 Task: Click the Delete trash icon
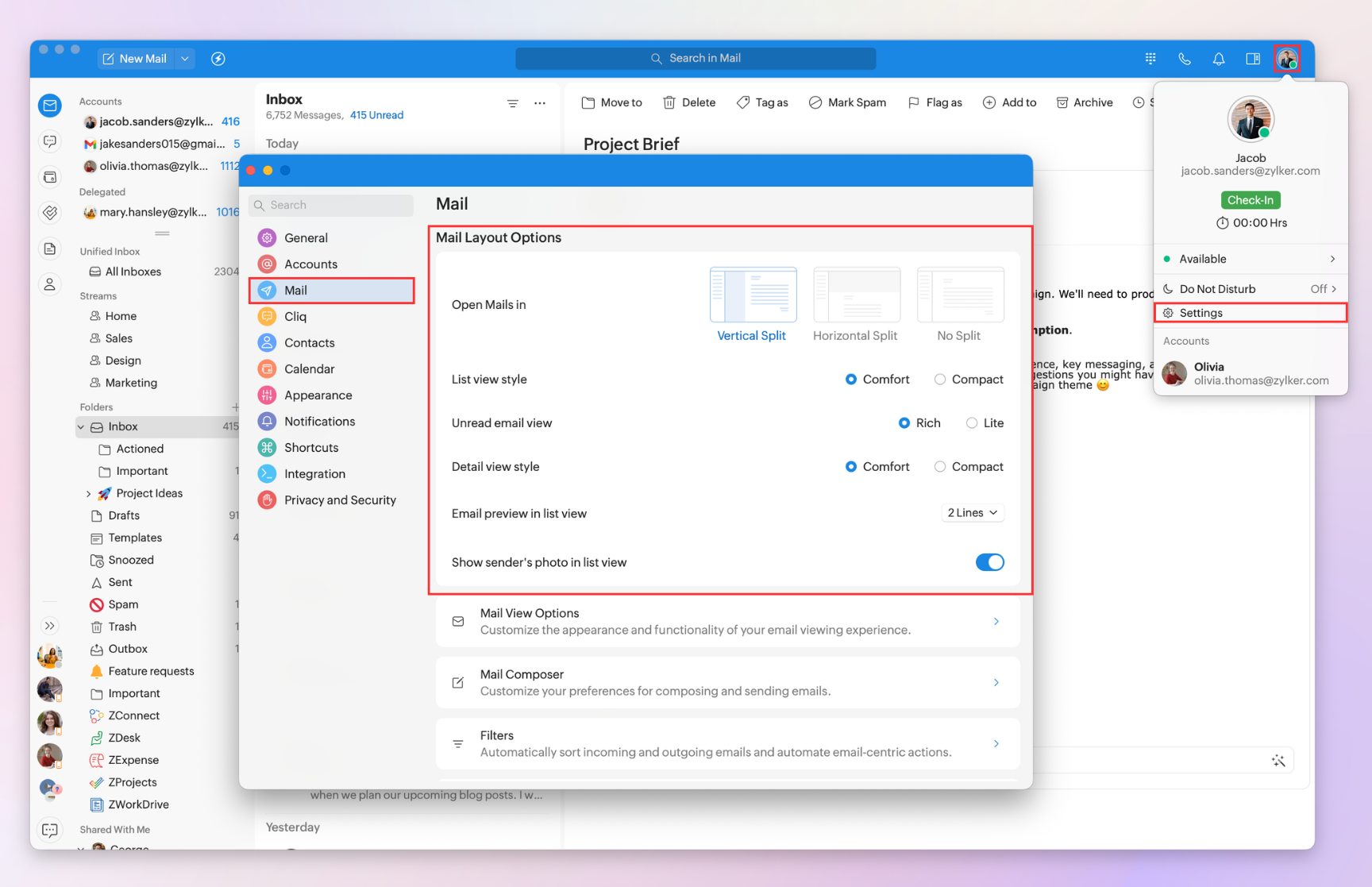[669, 102]
